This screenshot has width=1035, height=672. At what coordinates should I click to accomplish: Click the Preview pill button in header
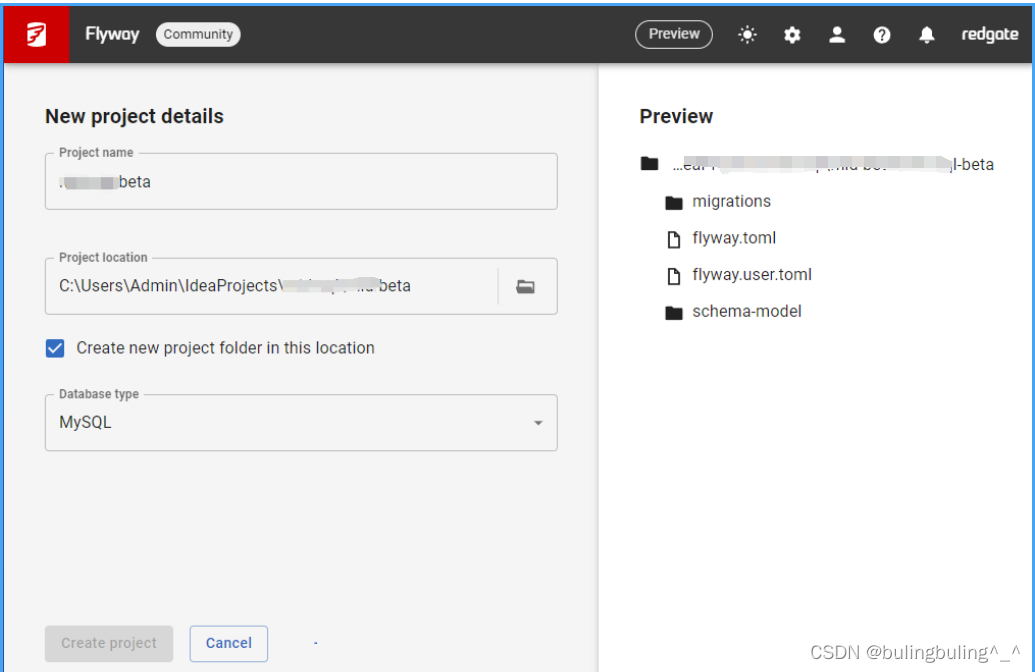(674, 34)
